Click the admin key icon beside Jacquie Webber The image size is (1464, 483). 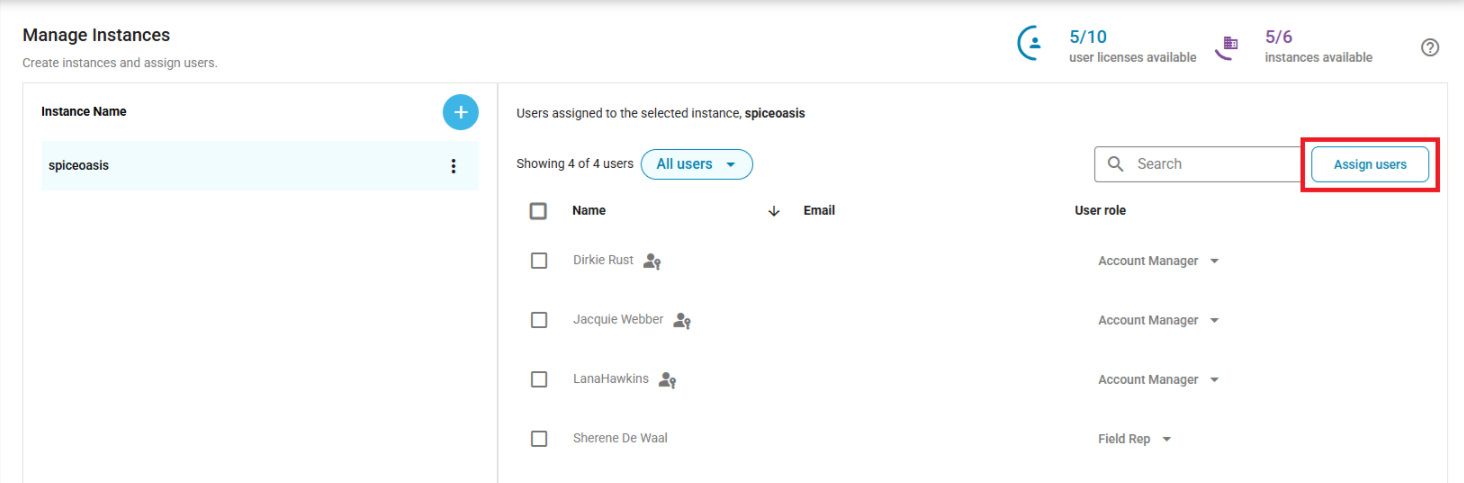point(682,321)
